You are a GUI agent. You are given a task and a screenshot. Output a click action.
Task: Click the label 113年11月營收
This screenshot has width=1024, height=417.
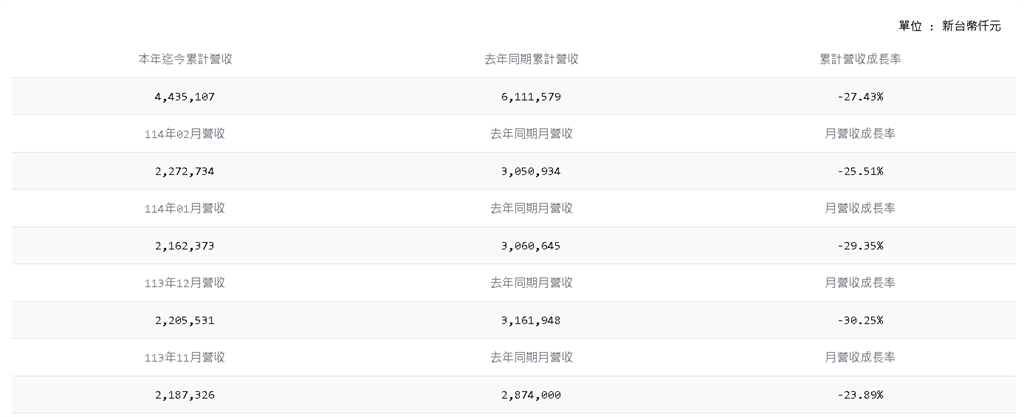coord(185,357)
